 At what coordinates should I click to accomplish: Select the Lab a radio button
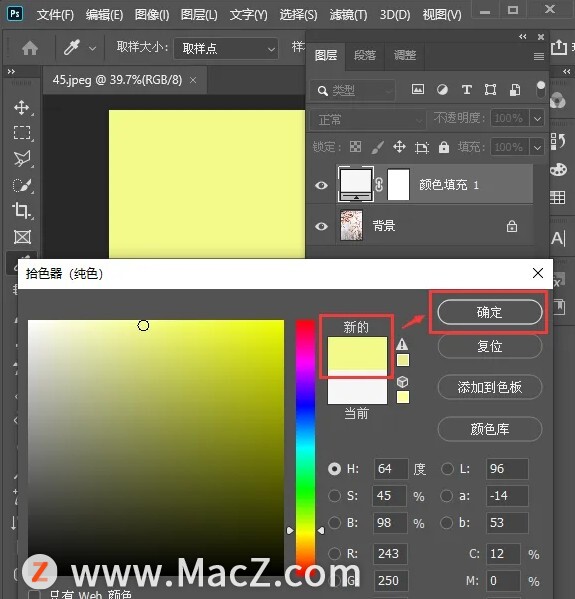pyautogui.click(x=446, y=495)
